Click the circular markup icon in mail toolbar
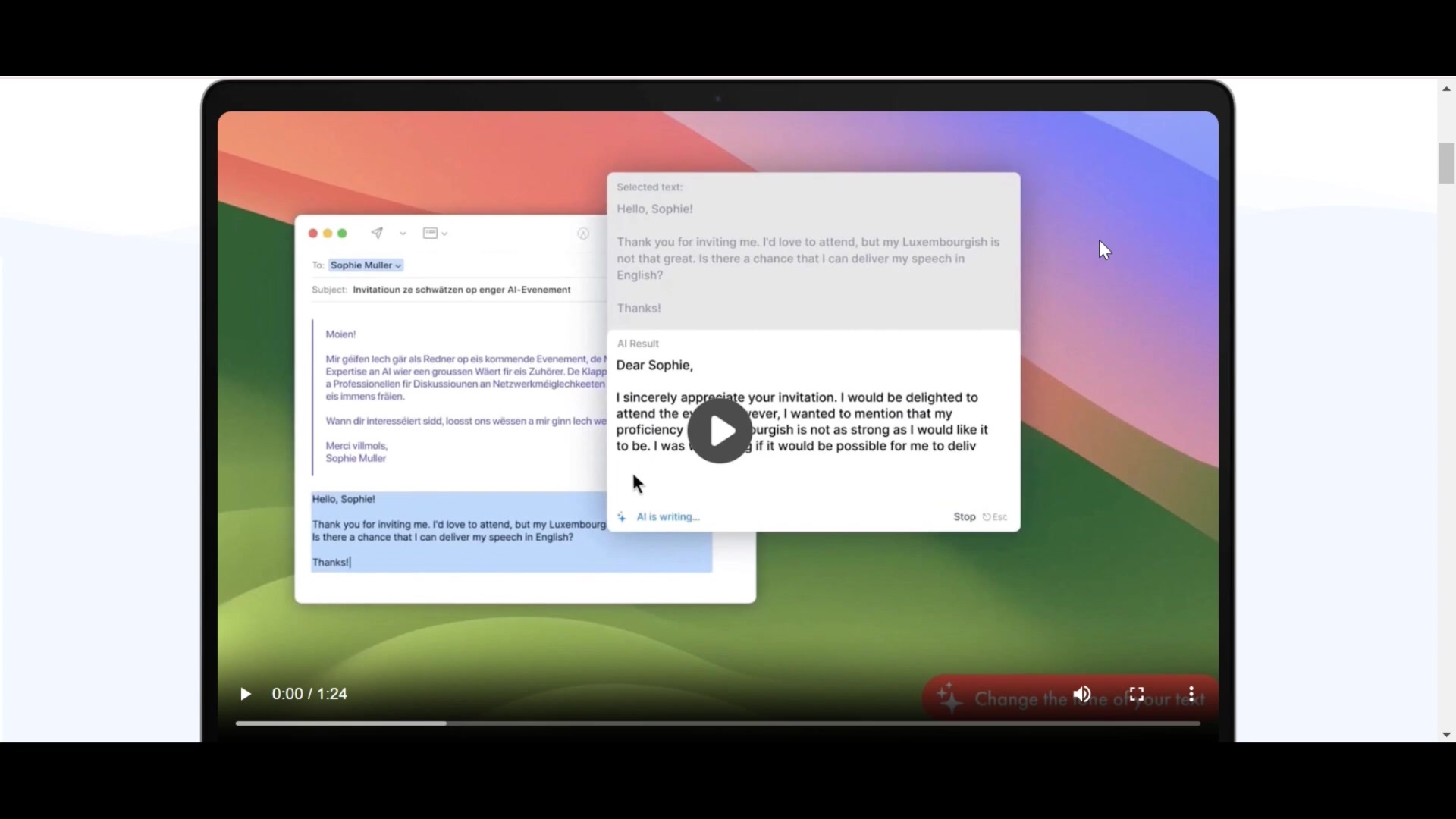The width and height of the screenshot is (1456, 819). coord(583,234)
